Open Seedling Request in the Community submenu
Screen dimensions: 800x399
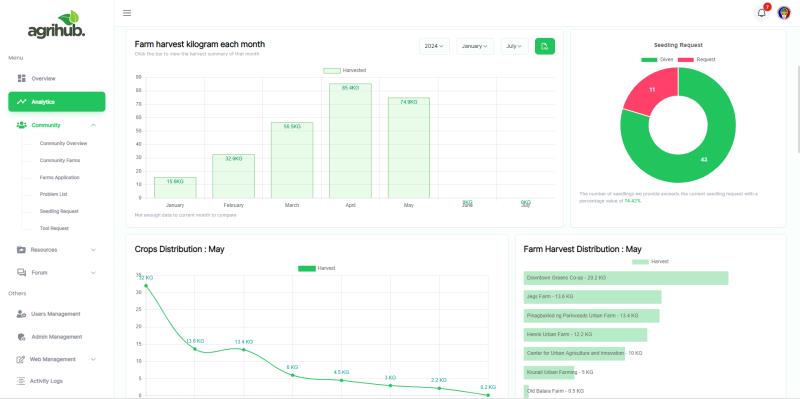tap(59, 211)
